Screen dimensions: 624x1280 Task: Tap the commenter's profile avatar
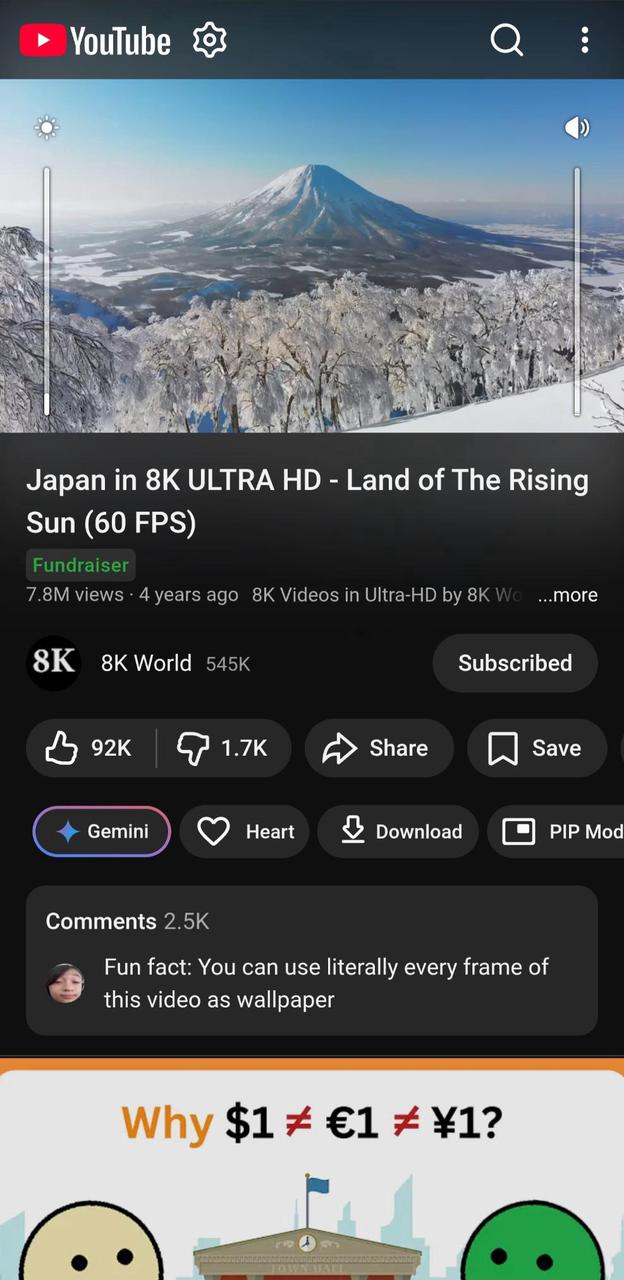pos(65,982)
